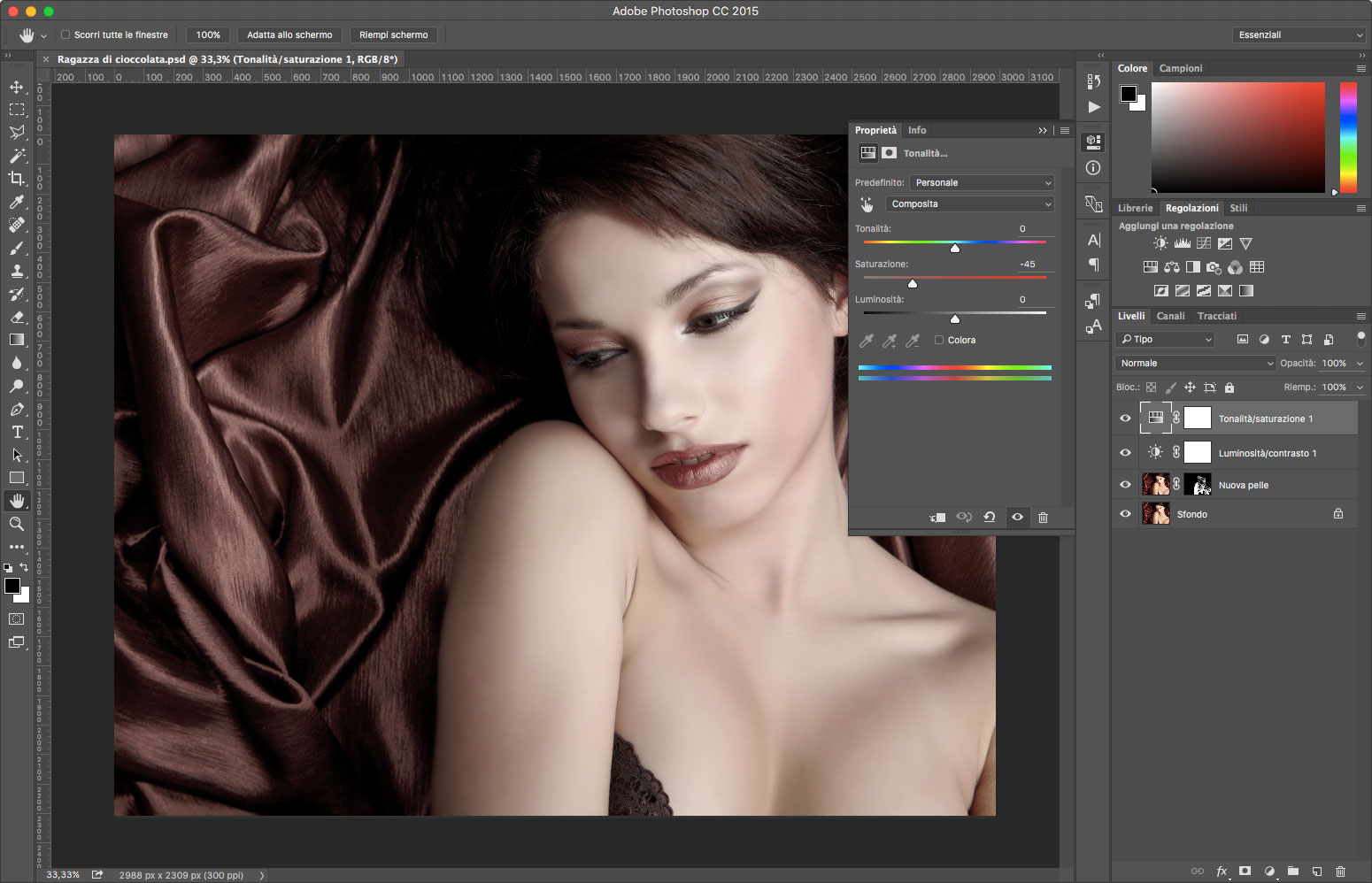Open the Livelli panel menu
The image size is (1372, 883).
(1360, 316)
